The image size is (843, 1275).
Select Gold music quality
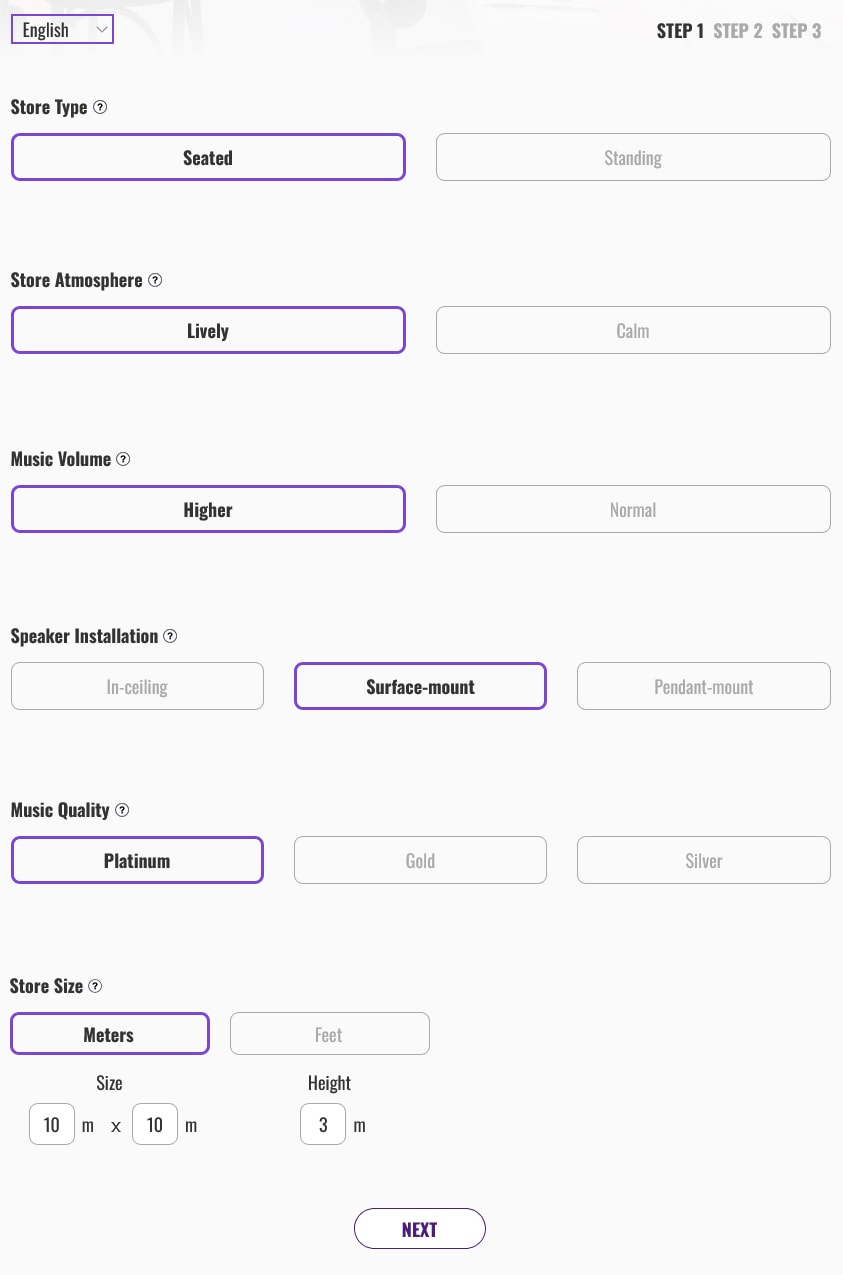pos(420,860)
